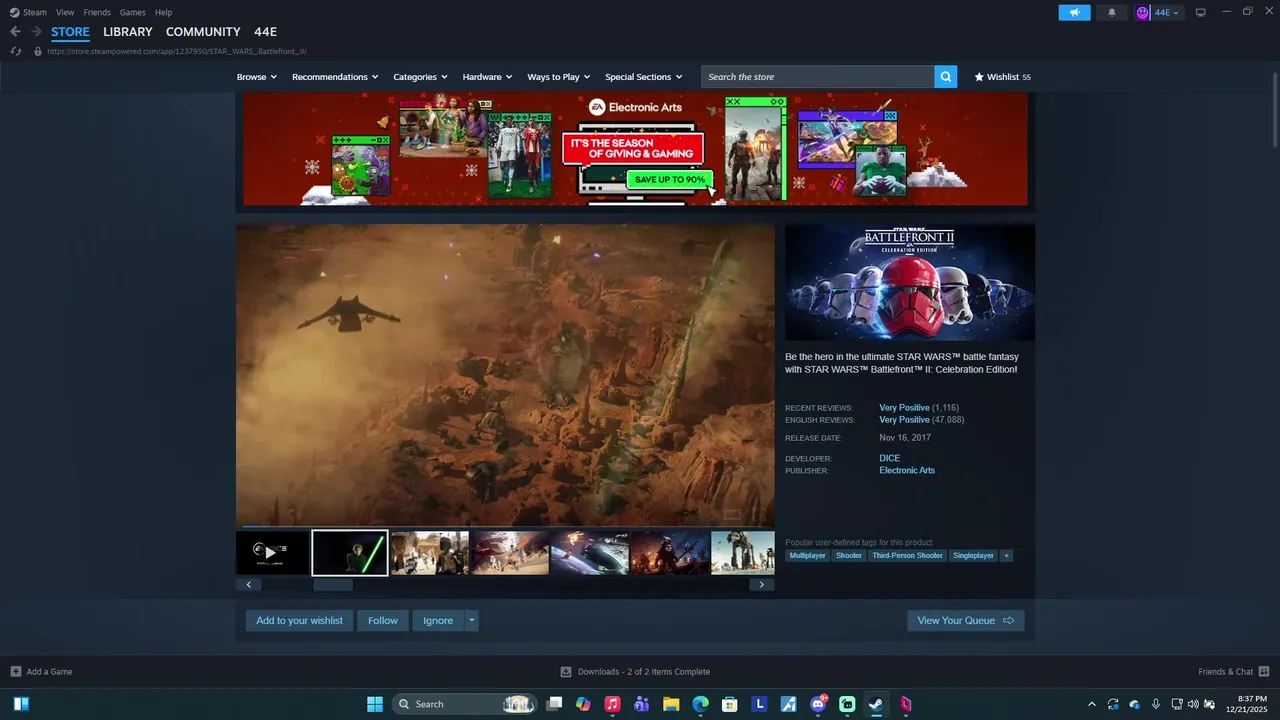Open the 44E account dropdown
1280x720 pixels.
pos(1158,12)
